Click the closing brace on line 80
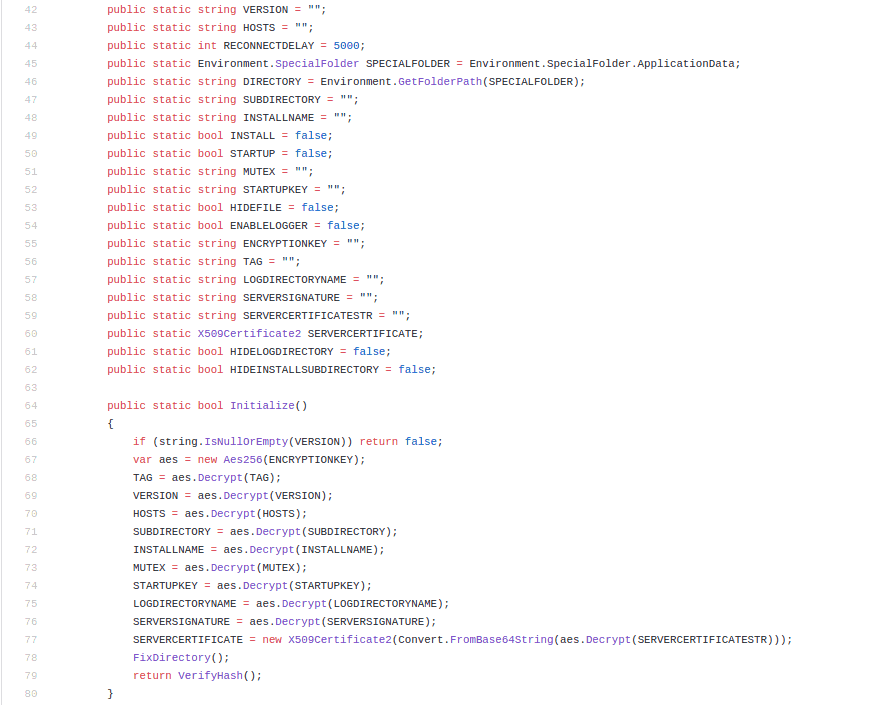 coord(110,694)
